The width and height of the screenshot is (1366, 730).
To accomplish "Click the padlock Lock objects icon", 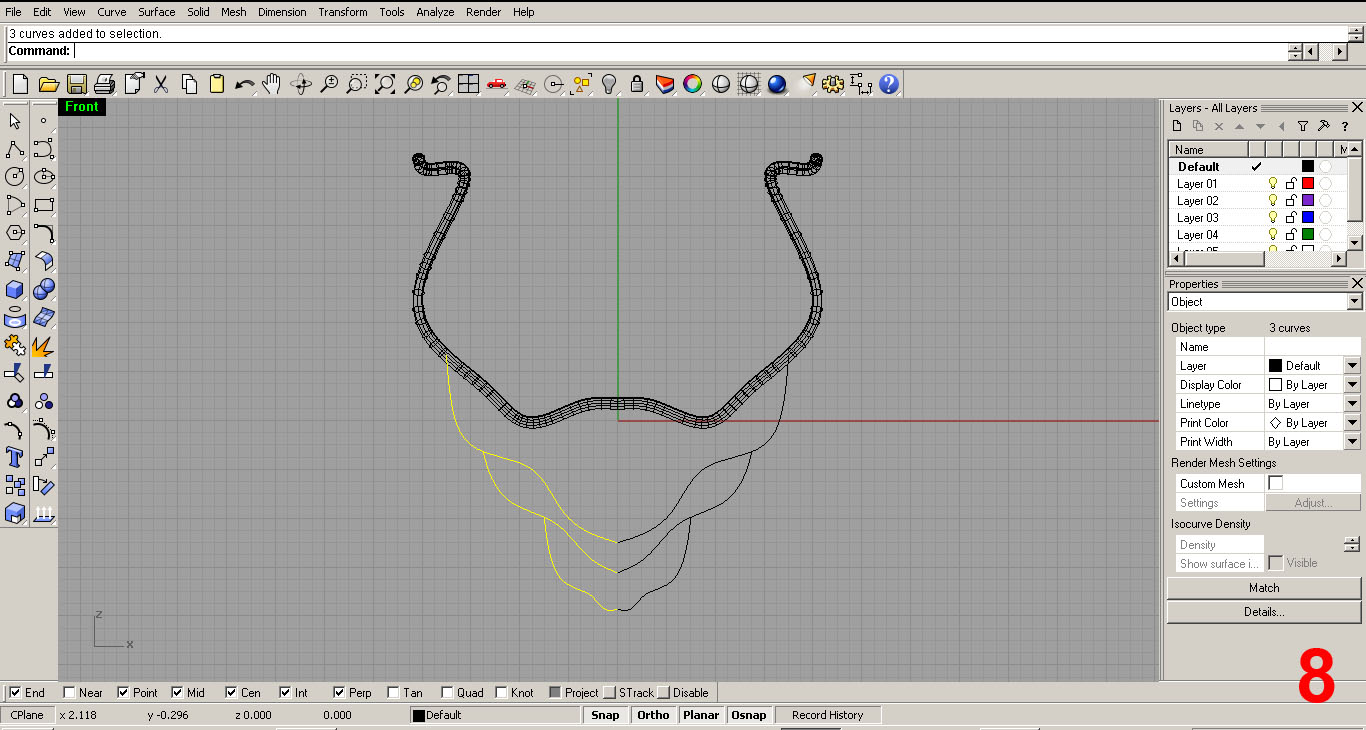I will [x=637, y=84].
